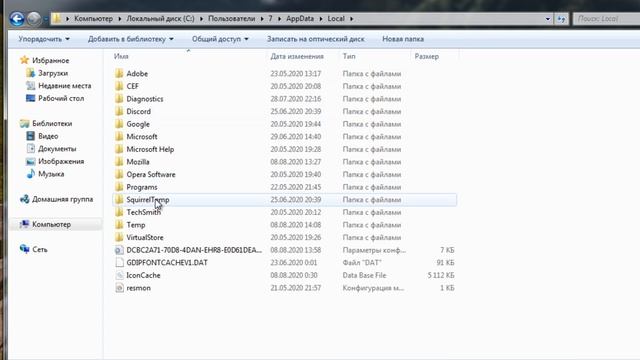Select the Programs folder icon
Viewport: 640px width, 360px height.
point(119,187)
